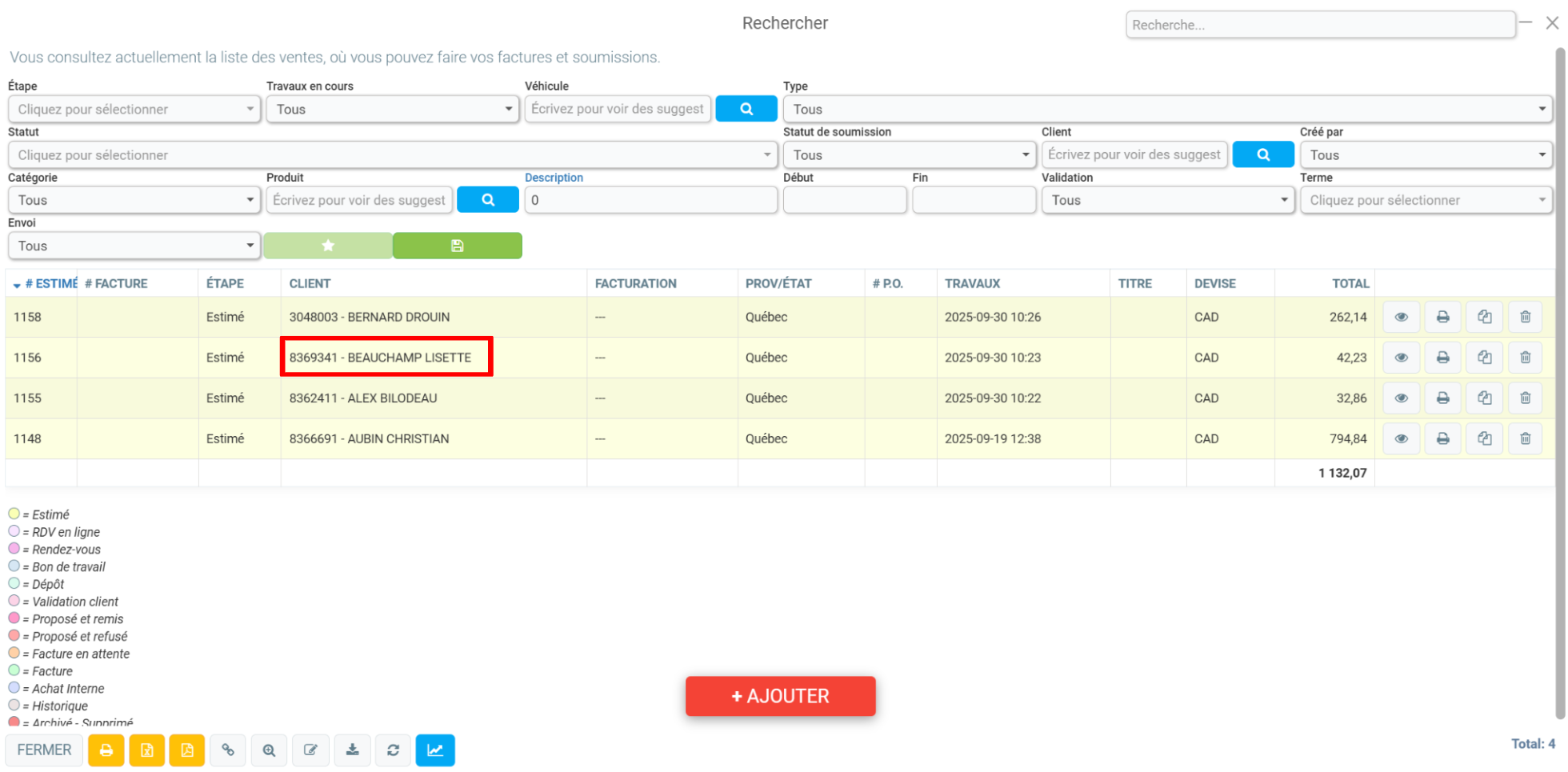Search products with the blue magnifier button
The image size is (1568, 772).
[x=487, y=200]
